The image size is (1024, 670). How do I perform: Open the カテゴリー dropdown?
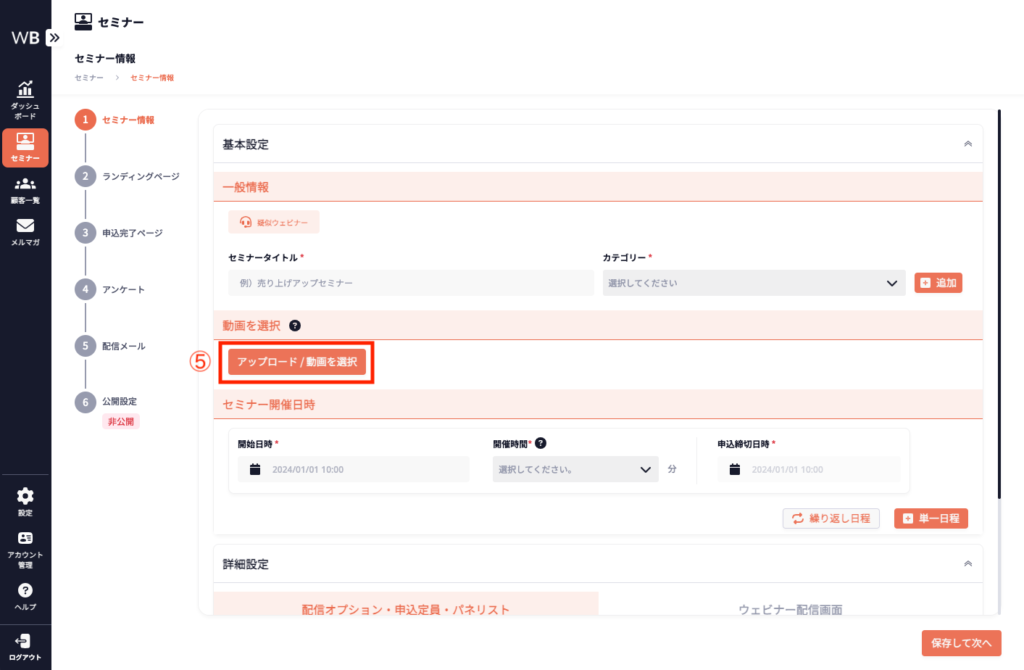(753, 283)
